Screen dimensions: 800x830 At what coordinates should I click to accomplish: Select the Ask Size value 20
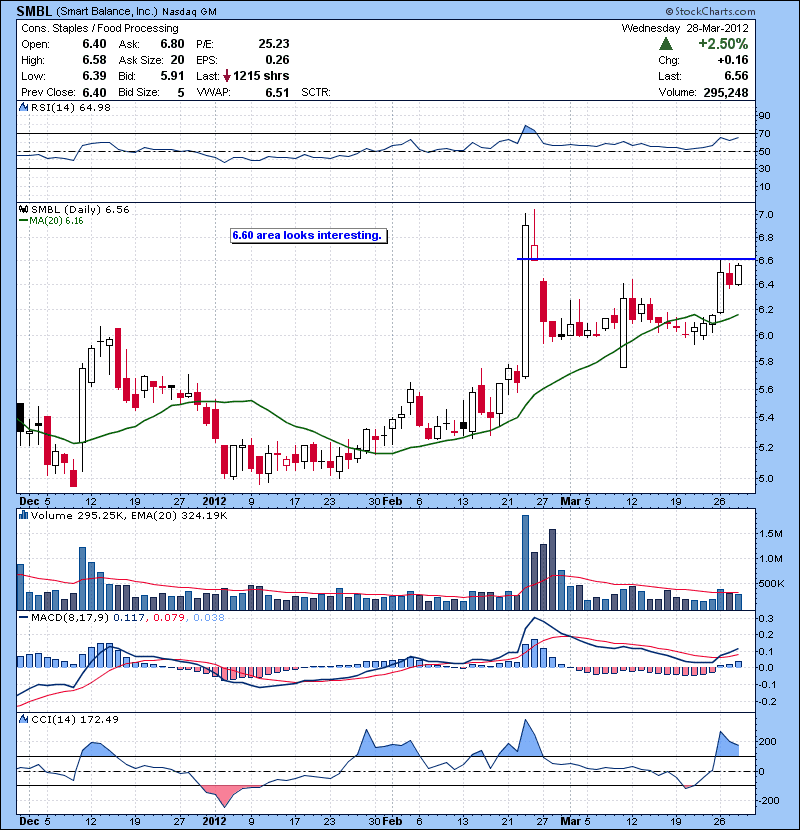point(177,60)
